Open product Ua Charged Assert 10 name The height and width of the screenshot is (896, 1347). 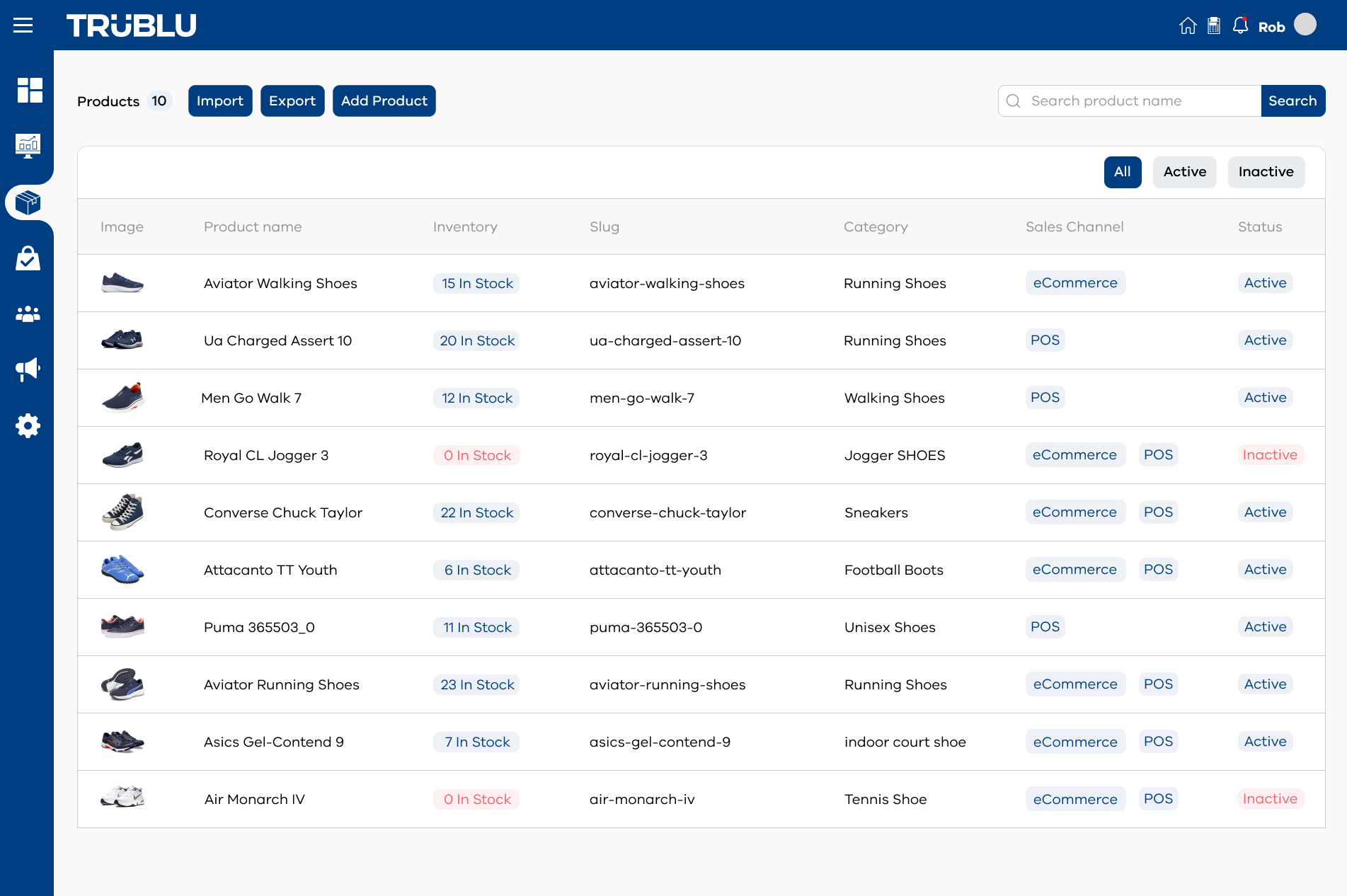tap(277, 340)
